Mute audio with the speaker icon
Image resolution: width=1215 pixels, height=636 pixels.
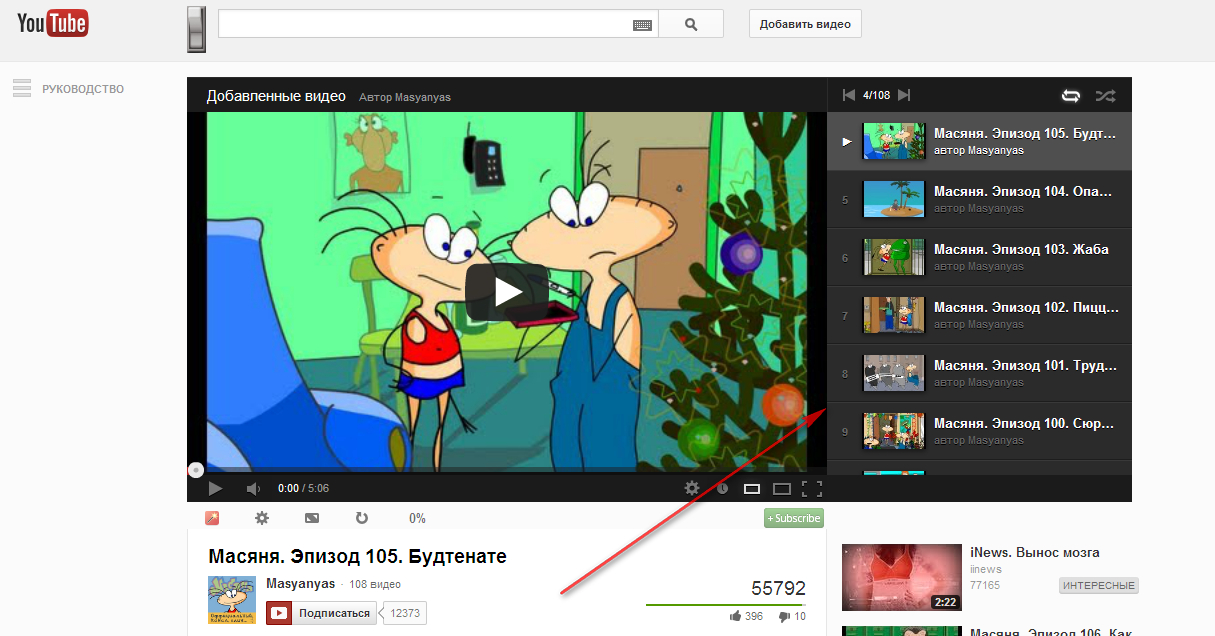click(253, 488)
